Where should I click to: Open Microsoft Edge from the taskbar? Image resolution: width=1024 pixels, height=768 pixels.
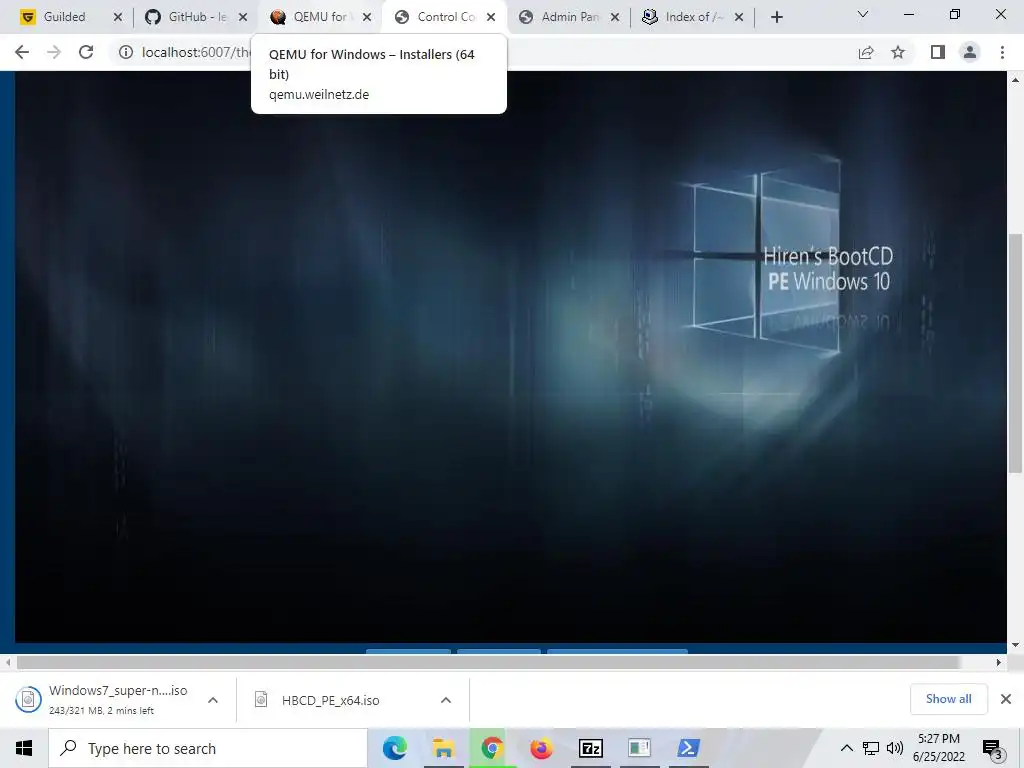pyautogui.click(x=394, y=748)
